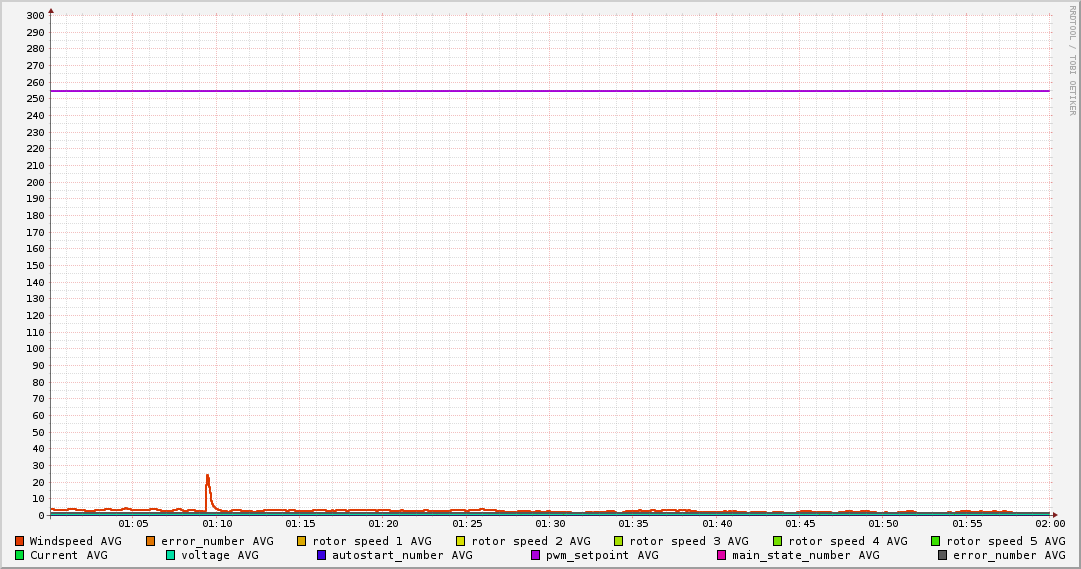Click the 'rotor speed 4 AVG' label
This screenshot has width=1081, height=569.
[x=848, y=541]
